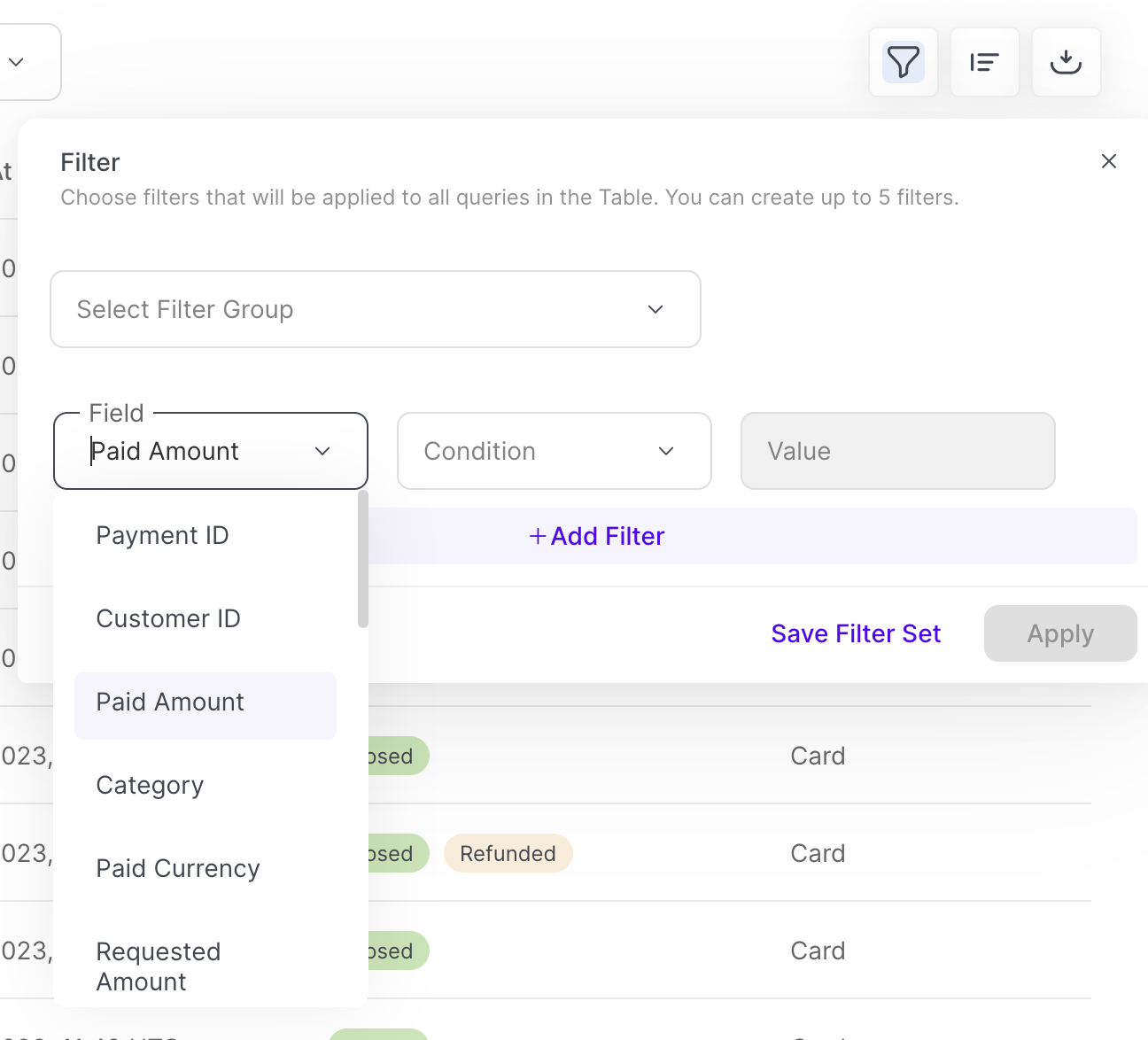Click the Refunded status badge
Viewport: 1148px width, 1040px height.
coord(508,853)
